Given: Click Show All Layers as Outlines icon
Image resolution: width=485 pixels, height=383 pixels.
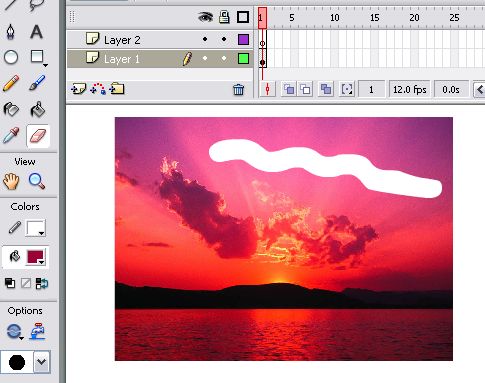Looking at the screenshot, I should click(x=243, y=17).
